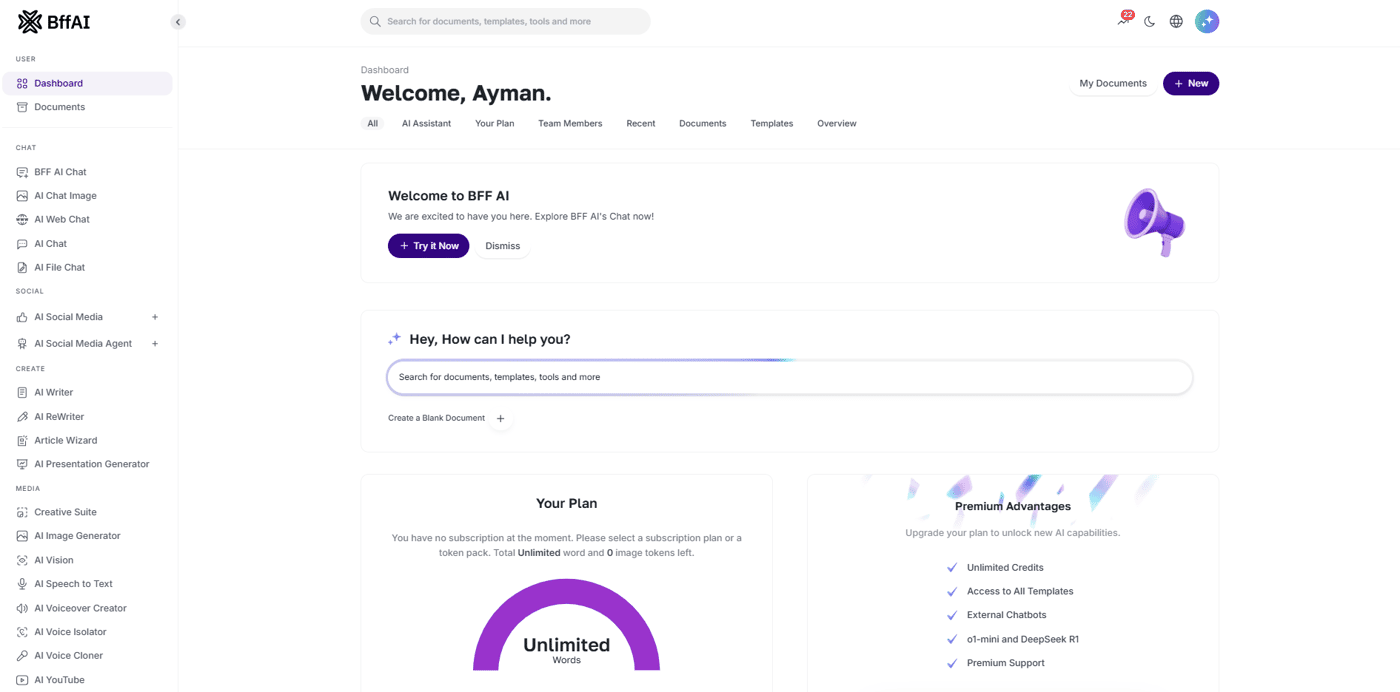Toggle dark mode moon icon
Viewport: 1400px width, 692px height.
pos(1150,21)
